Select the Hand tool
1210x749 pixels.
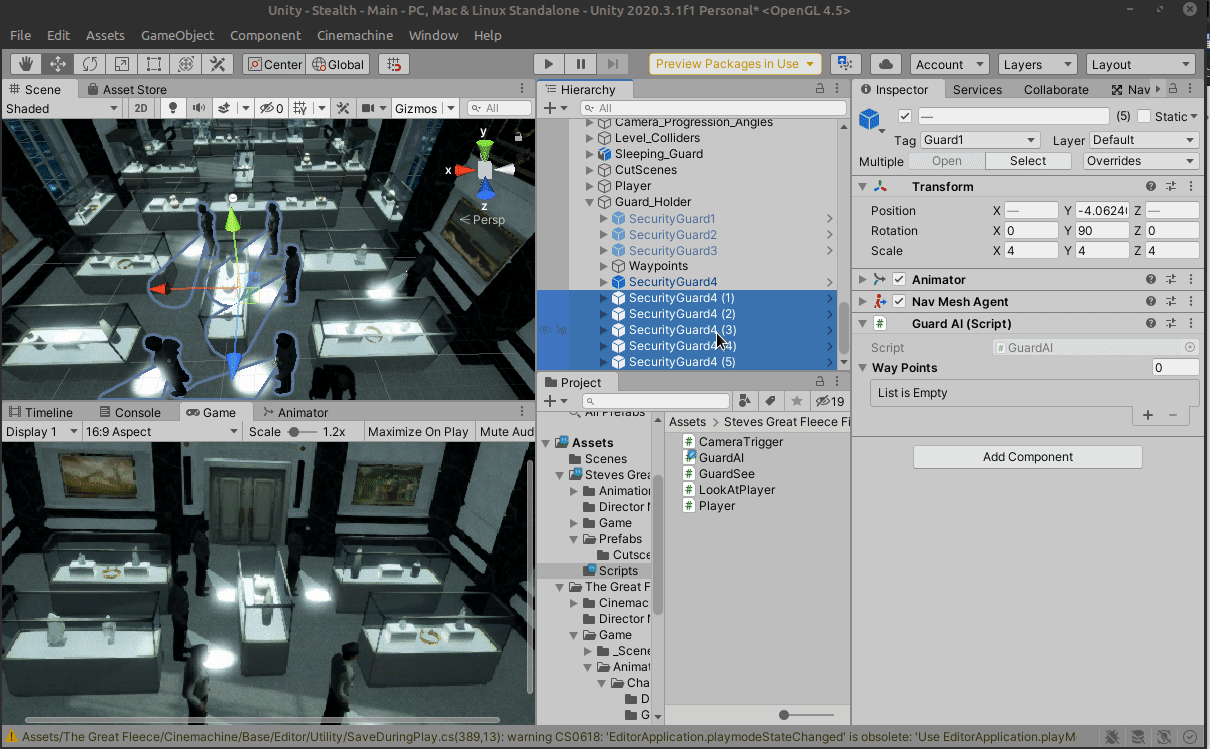click(26, 64)
